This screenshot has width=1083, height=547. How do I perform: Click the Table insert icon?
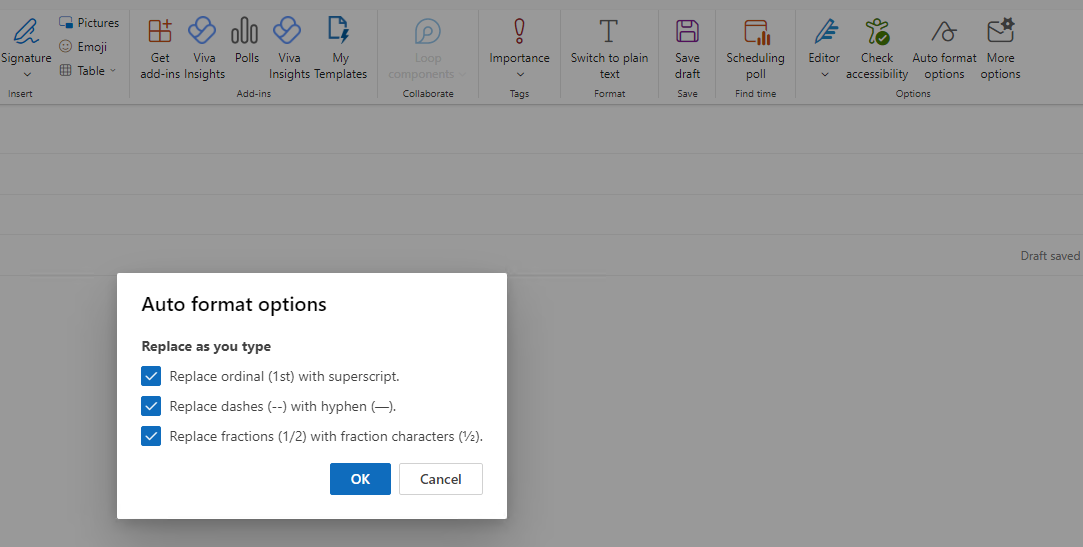(66, 70)
